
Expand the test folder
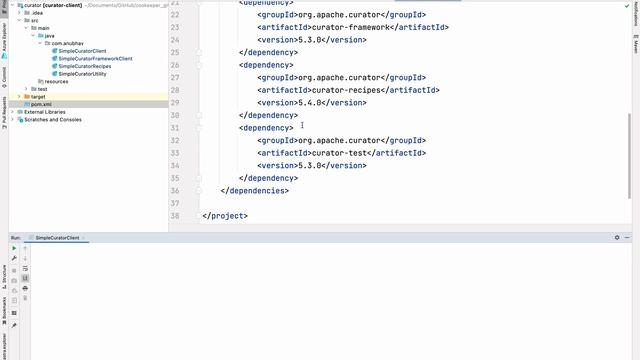click(26, 89)
